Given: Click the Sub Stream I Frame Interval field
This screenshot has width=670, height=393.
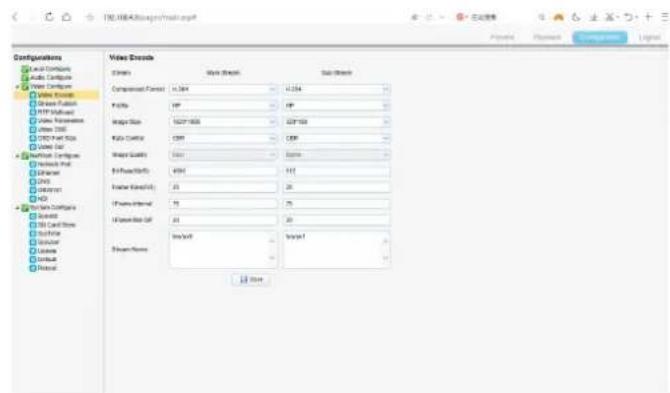Looking at the screenshot, I should click(x=336, y=204).
